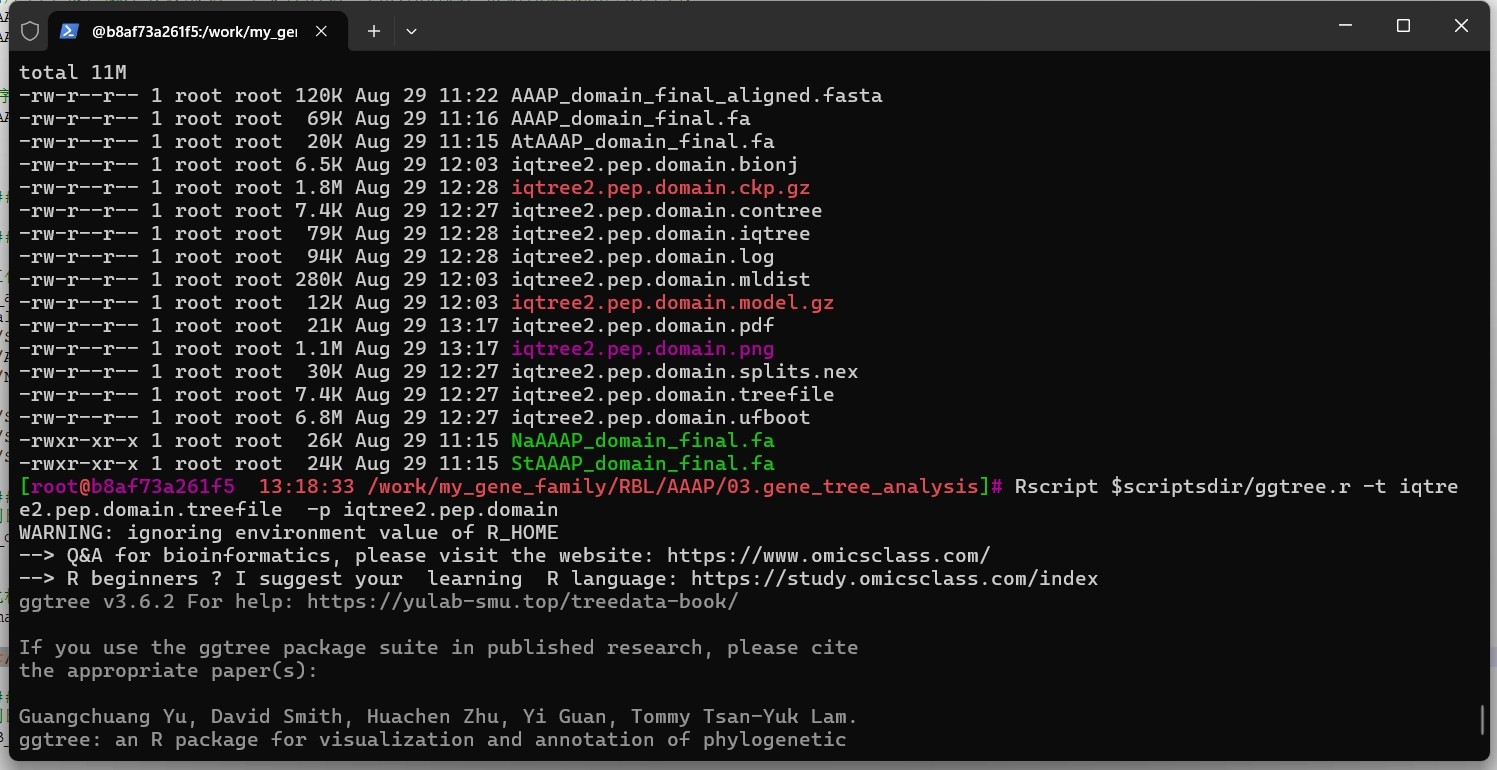Click file name iqtree2.pep.domain.contree
This screenshot has height=770, width=1497.
click(x=666, y=211)
